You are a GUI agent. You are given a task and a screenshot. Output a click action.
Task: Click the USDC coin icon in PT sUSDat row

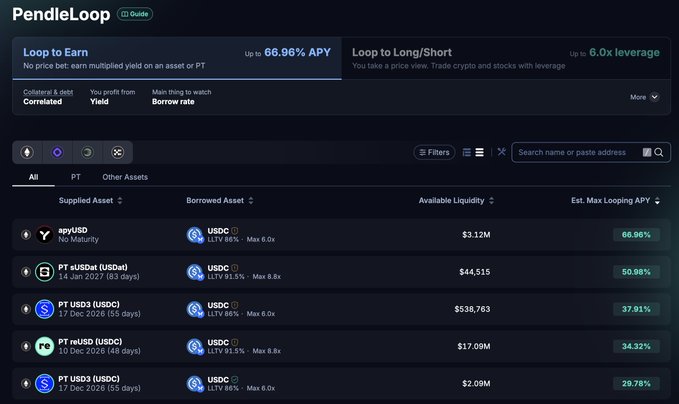coord(195,272)
